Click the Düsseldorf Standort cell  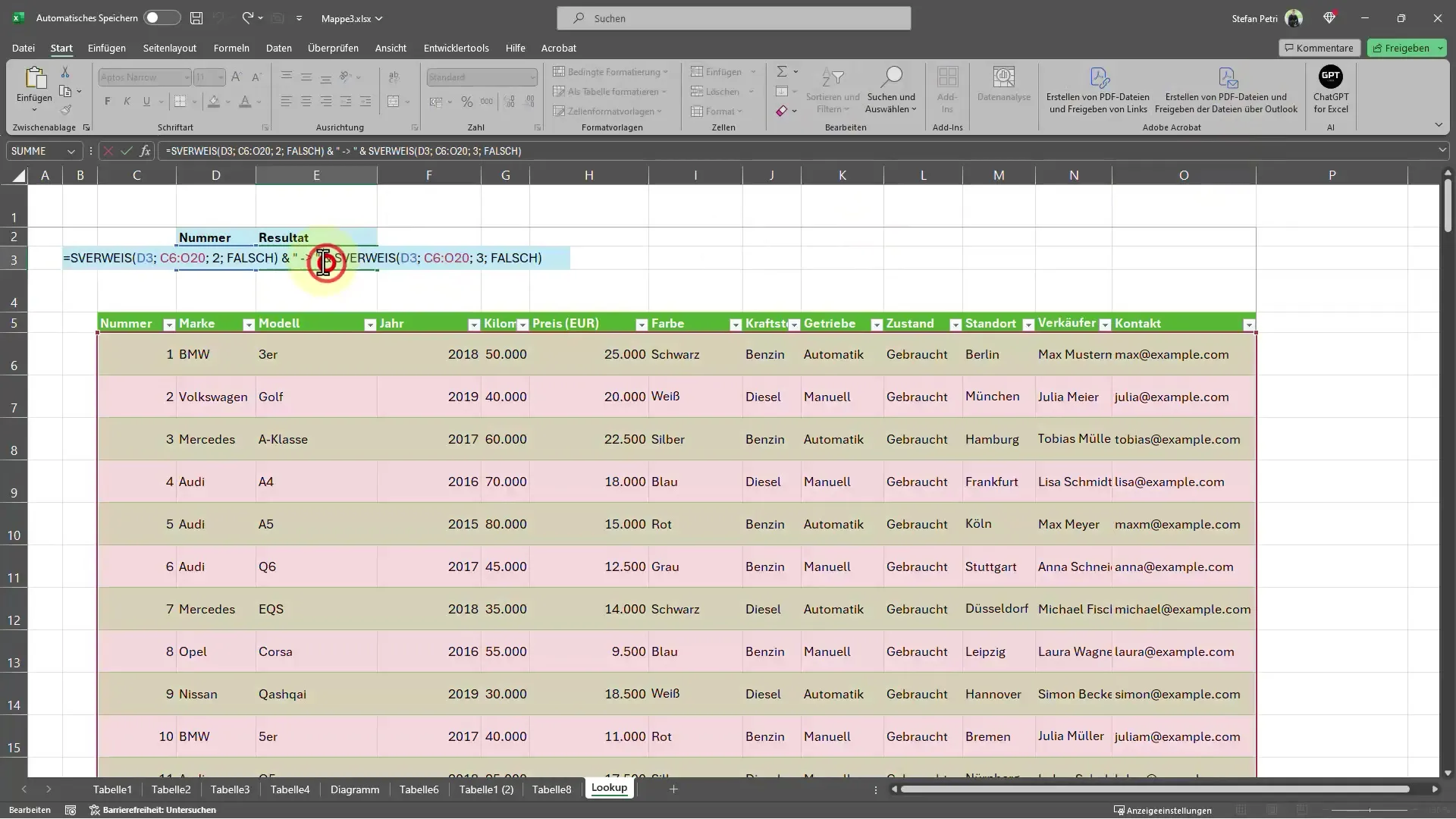tap(997, 610)
